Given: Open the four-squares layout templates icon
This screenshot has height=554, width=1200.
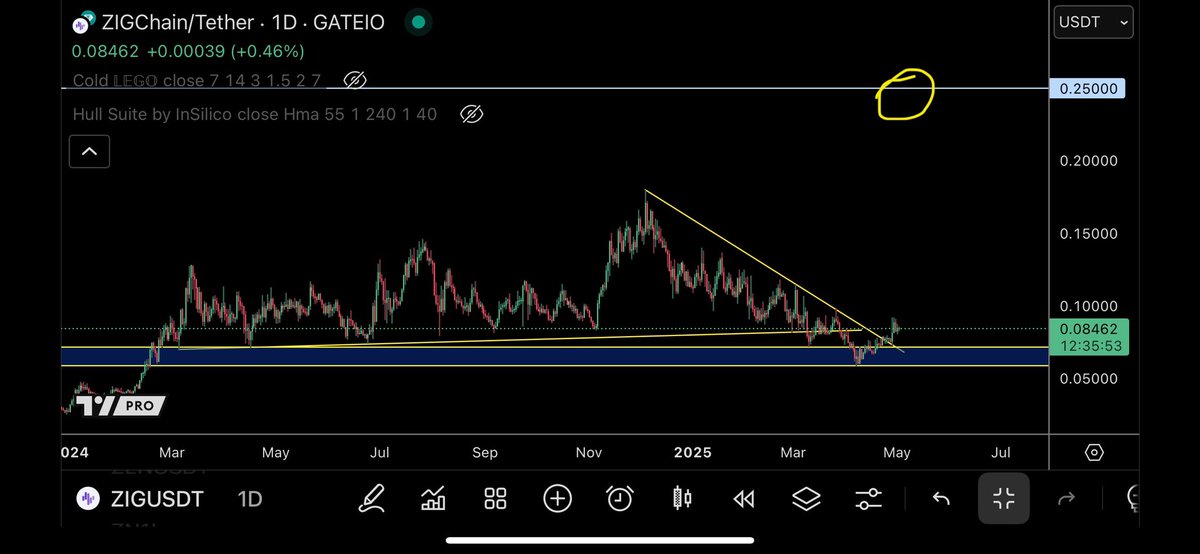Looking at the screenshot, I should [495, 497].
